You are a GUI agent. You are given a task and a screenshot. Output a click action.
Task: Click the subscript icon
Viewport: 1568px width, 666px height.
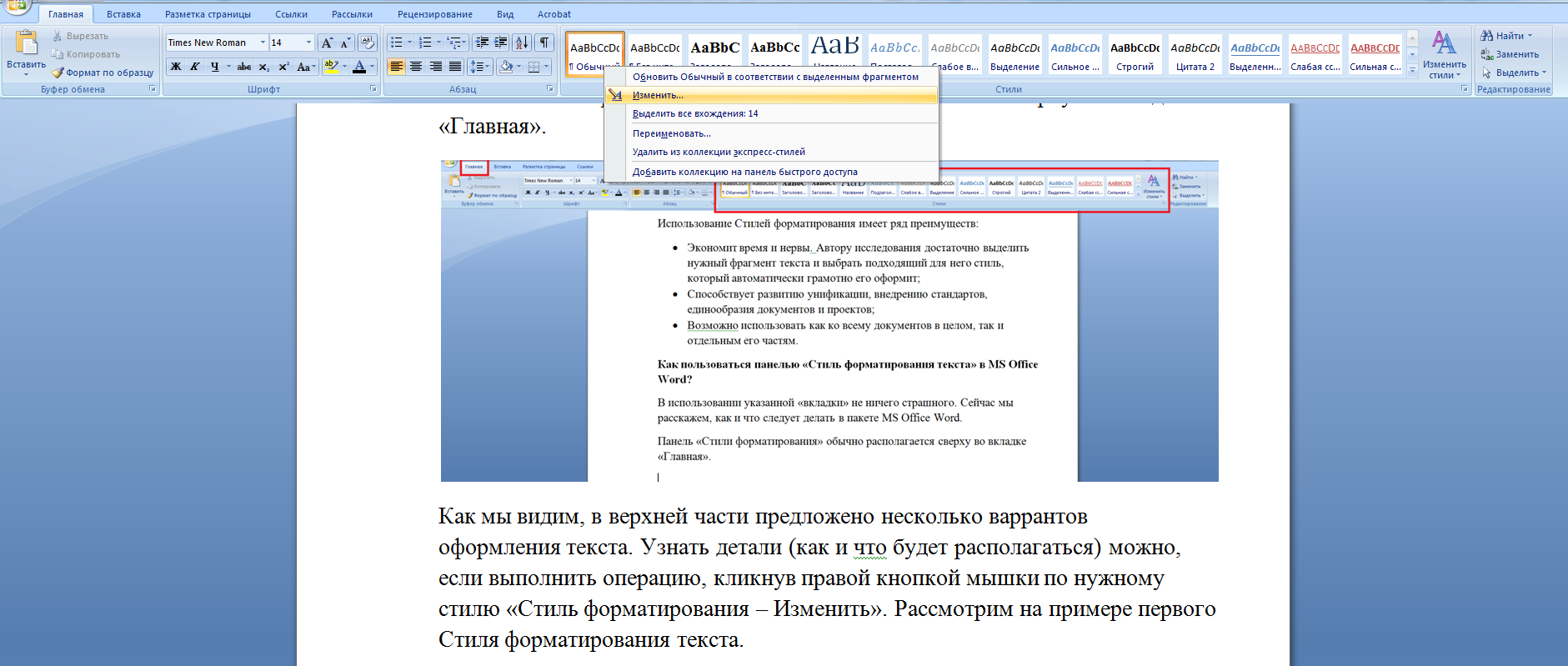click(x=263, y=67)
